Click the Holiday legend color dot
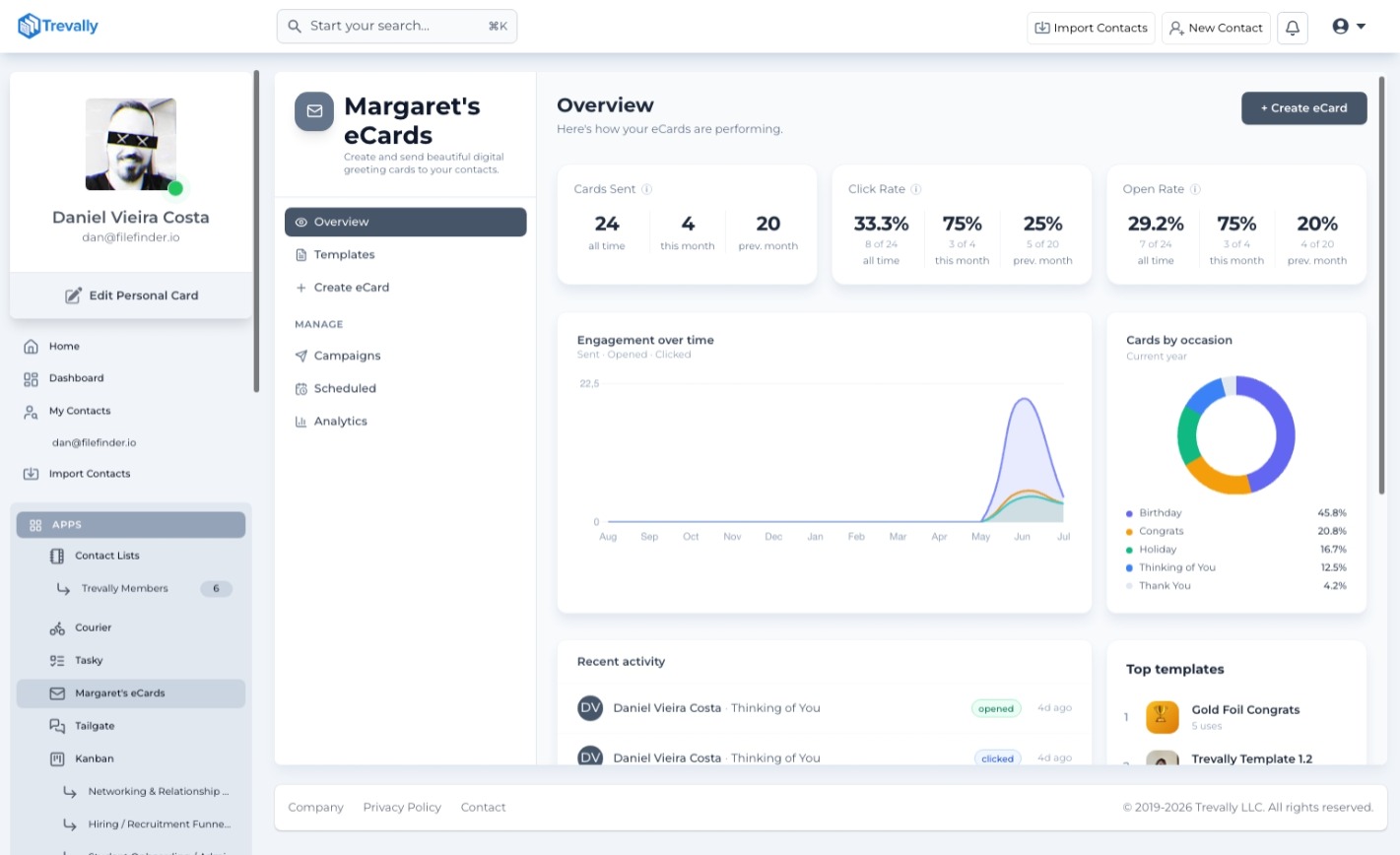Viewport: 1400px width, 855px height. pos(1129,550)
